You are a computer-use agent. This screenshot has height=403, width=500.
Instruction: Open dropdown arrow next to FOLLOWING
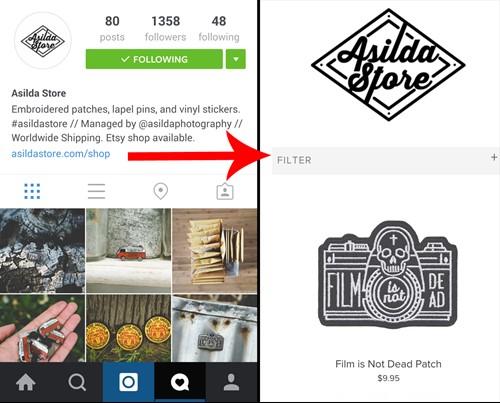click(236, 59)
